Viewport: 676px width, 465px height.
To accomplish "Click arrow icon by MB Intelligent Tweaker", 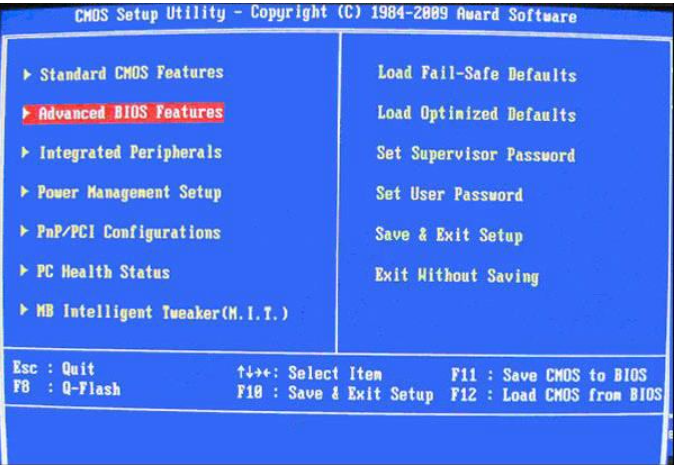I will pyautogui.click(x=25, y=310).
